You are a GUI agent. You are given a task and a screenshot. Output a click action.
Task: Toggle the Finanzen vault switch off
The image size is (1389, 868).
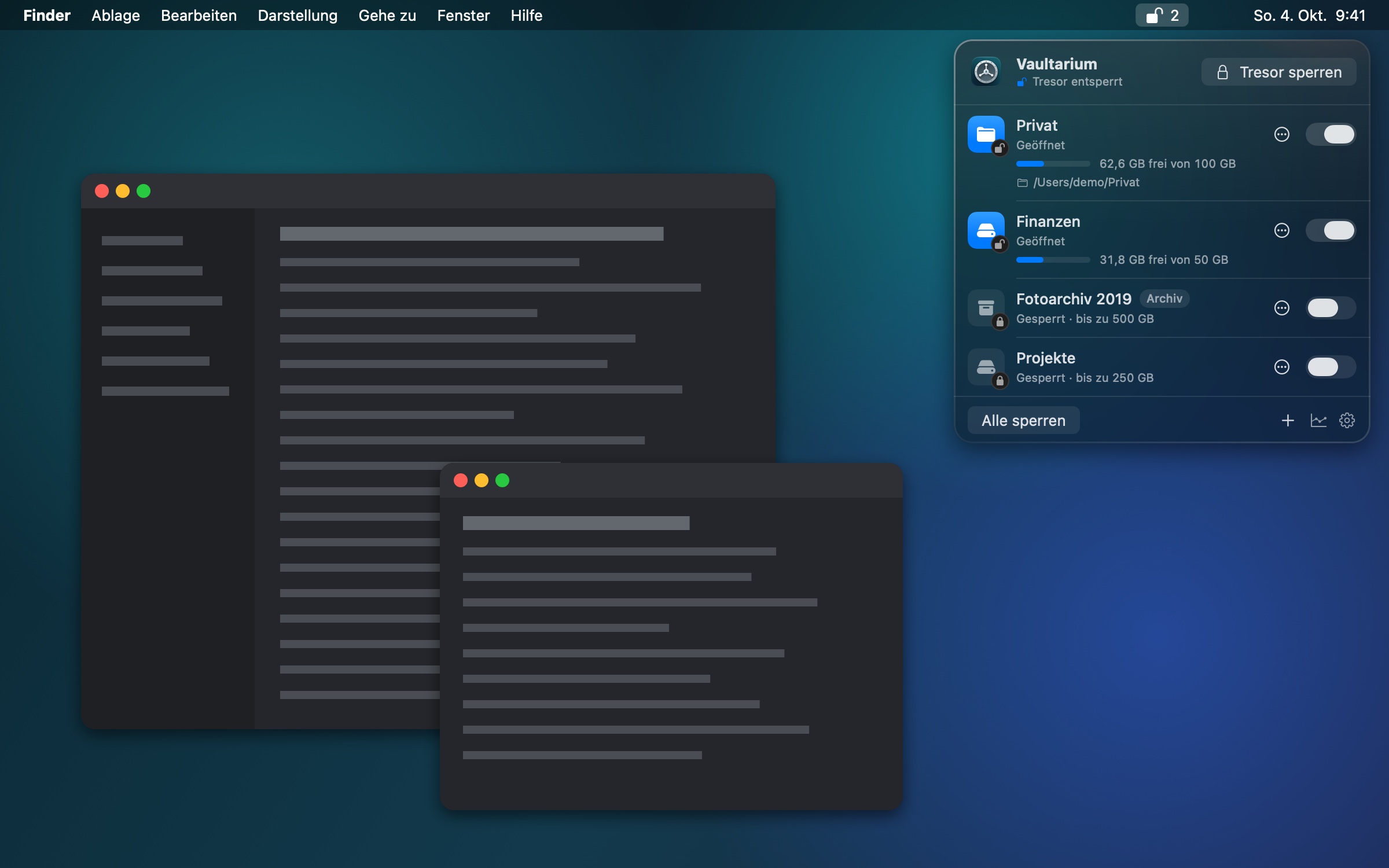1331,230
